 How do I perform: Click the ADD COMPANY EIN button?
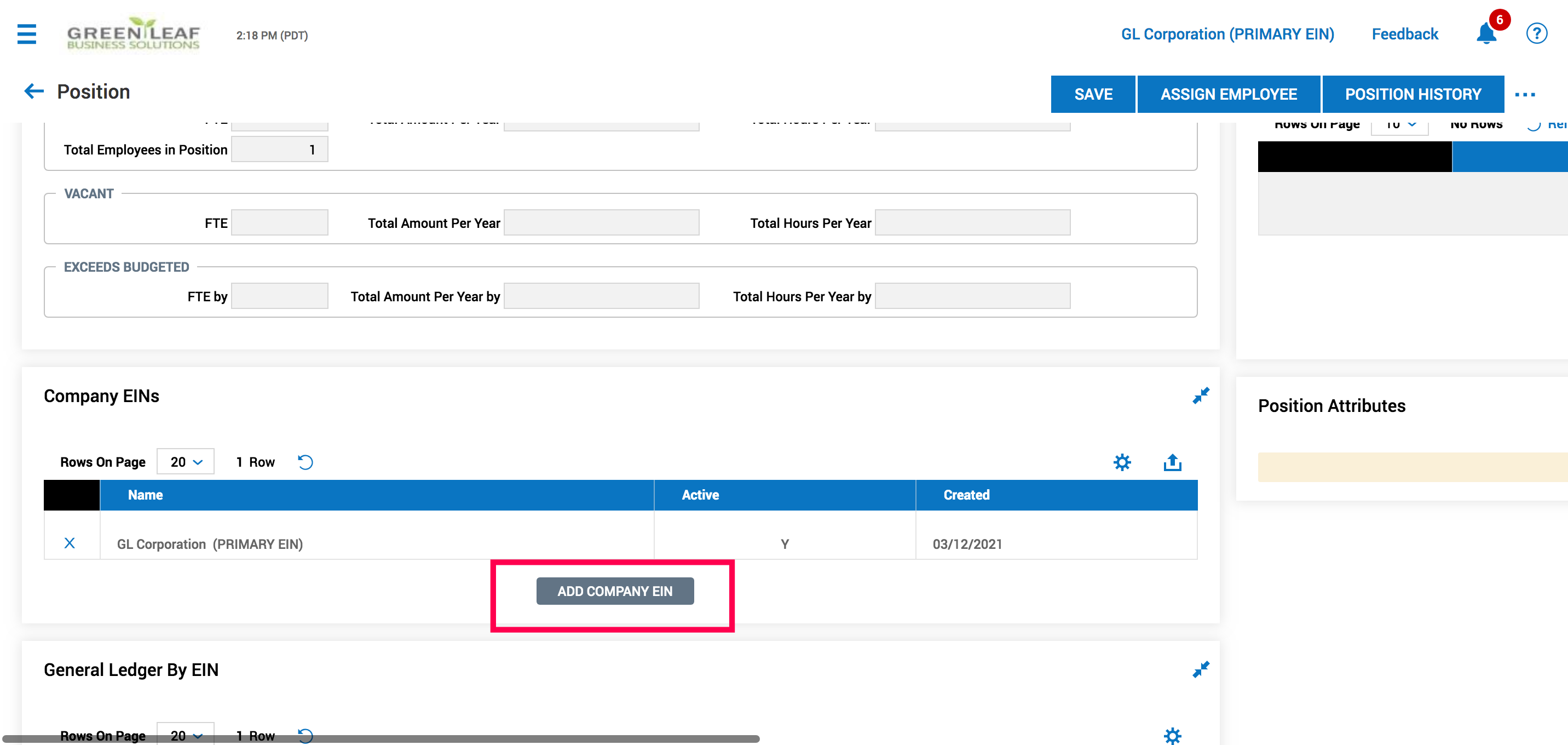pyautogui.click(x=615, y=591)
